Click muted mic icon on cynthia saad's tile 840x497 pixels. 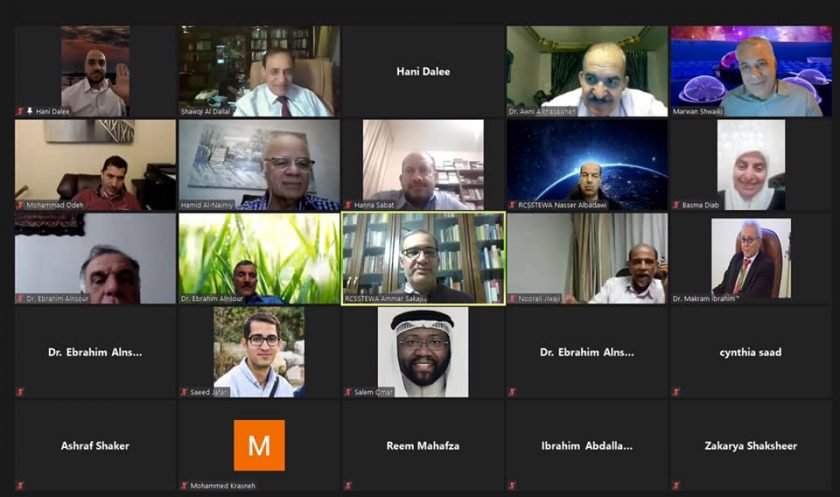(676, 392)
